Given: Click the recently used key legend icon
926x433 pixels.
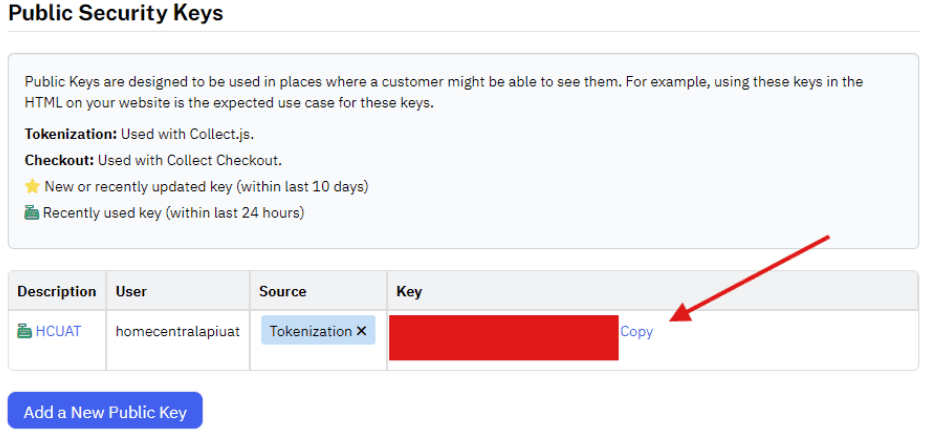Looking at the screenshot, I should coord(32,213).
